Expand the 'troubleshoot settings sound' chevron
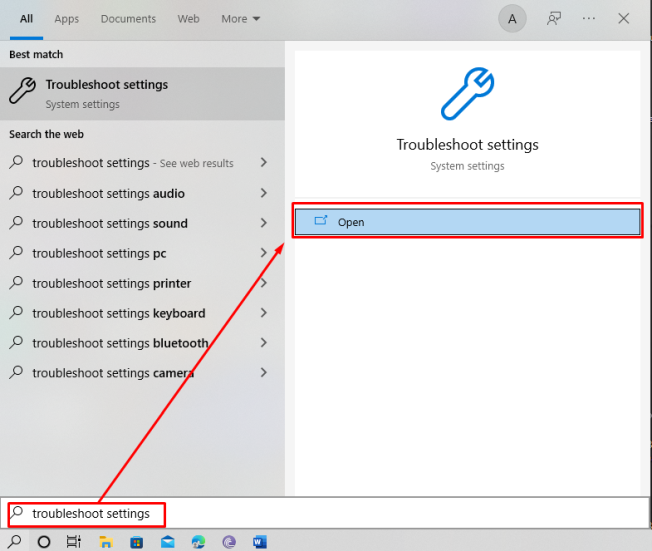Viewport: 652px width, 551px height. 263,223
